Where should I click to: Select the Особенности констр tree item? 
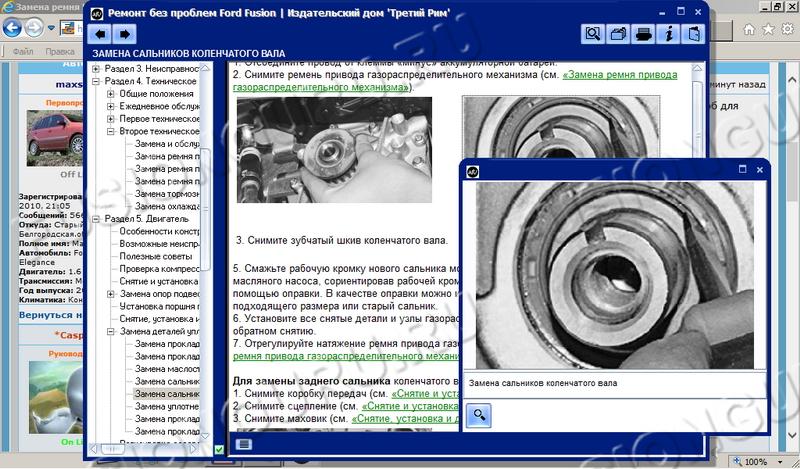point(159,231)
